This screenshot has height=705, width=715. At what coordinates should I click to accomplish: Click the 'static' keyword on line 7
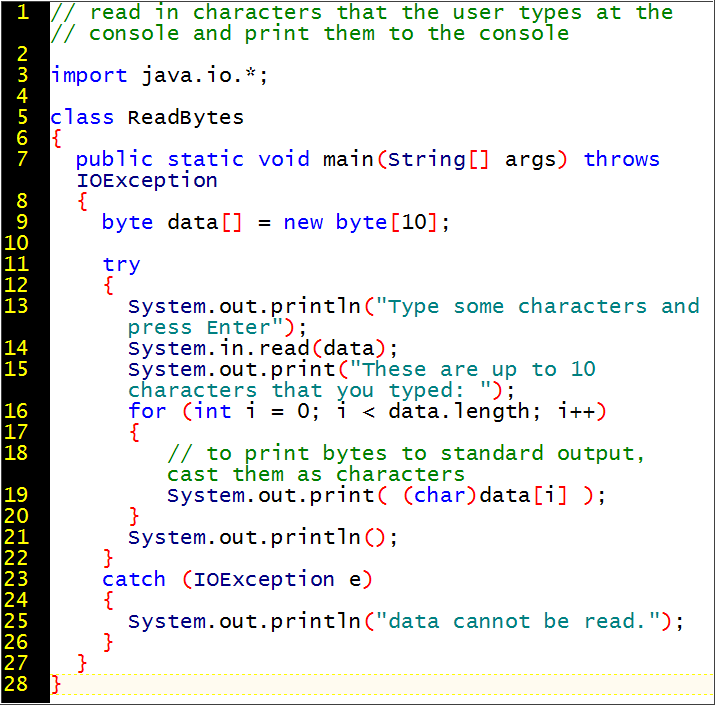point(206,160)
